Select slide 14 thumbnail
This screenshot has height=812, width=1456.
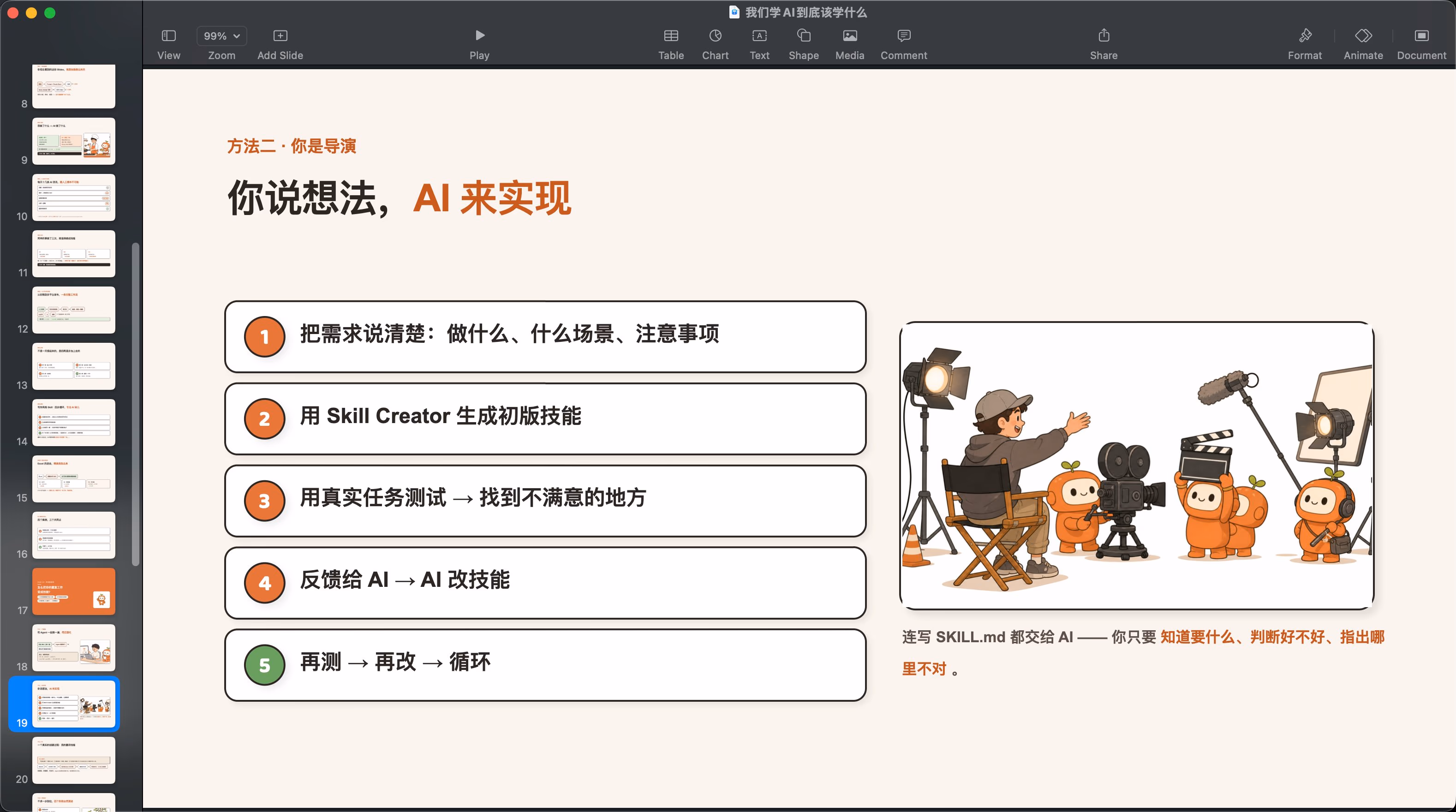[x=73, y=423]
